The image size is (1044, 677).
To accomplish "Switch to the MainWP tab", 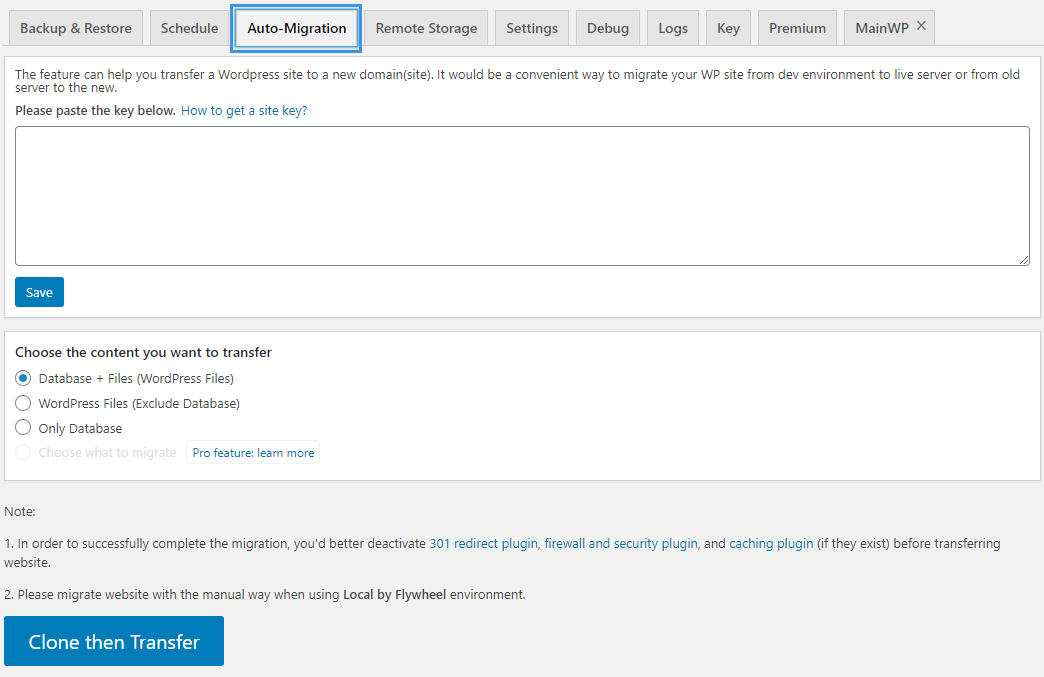I will (x=882, y=28).
